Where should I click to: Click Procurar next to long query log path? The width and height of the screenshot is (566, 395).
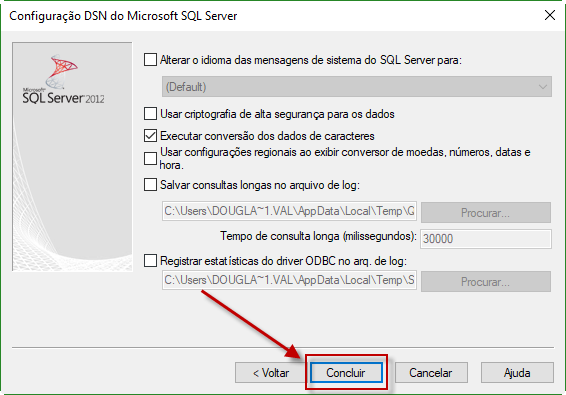pos(486,212)
